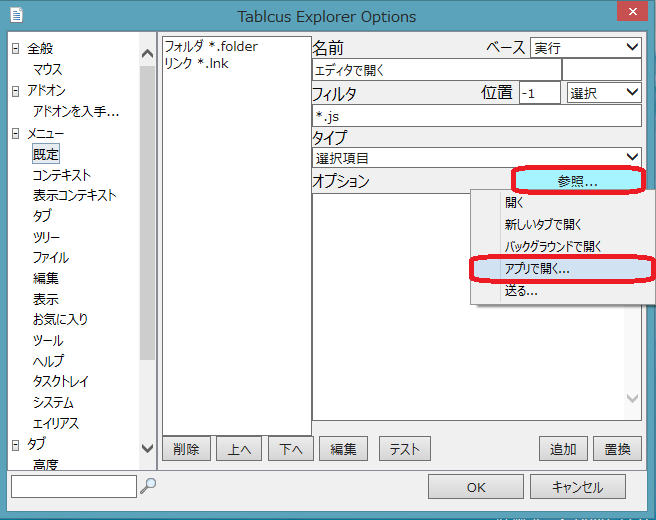Select コンテキスト in the tree
The width and height of the screenshot is (656, 520).
click(61, 175)
